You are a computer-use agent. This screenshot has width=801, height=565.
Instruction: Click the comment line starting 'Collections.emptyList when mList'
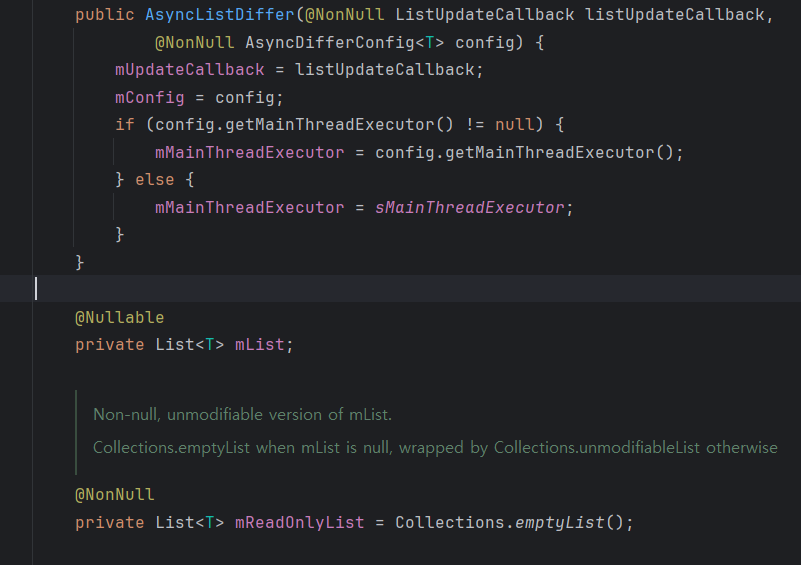pyautogui.click(x=435, y=448)
